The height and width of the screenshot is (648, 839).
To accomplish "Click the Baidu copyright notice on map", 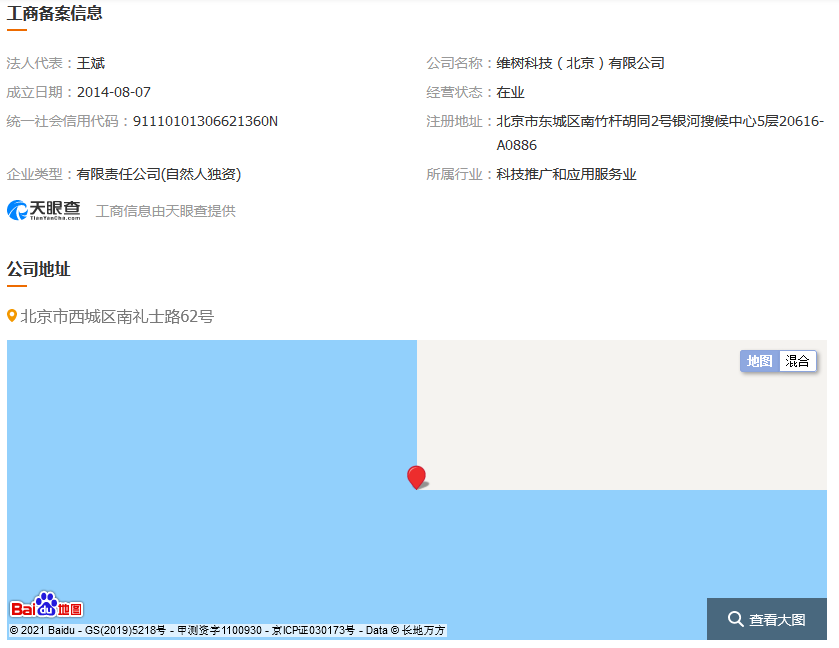I will (227, 630).
